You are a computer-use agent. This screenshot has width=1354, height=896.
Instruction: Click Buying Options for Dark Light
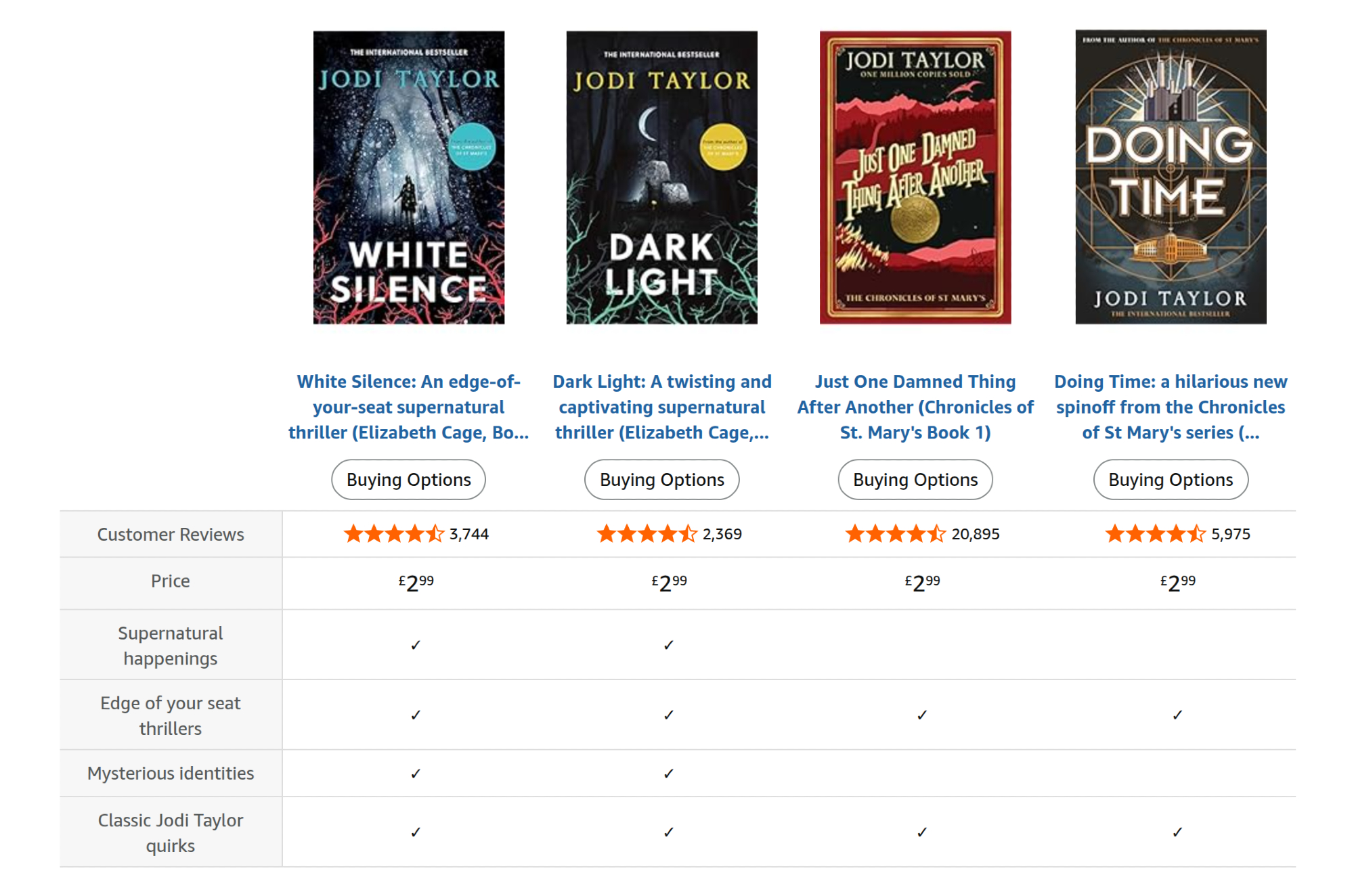pos(661,480)
